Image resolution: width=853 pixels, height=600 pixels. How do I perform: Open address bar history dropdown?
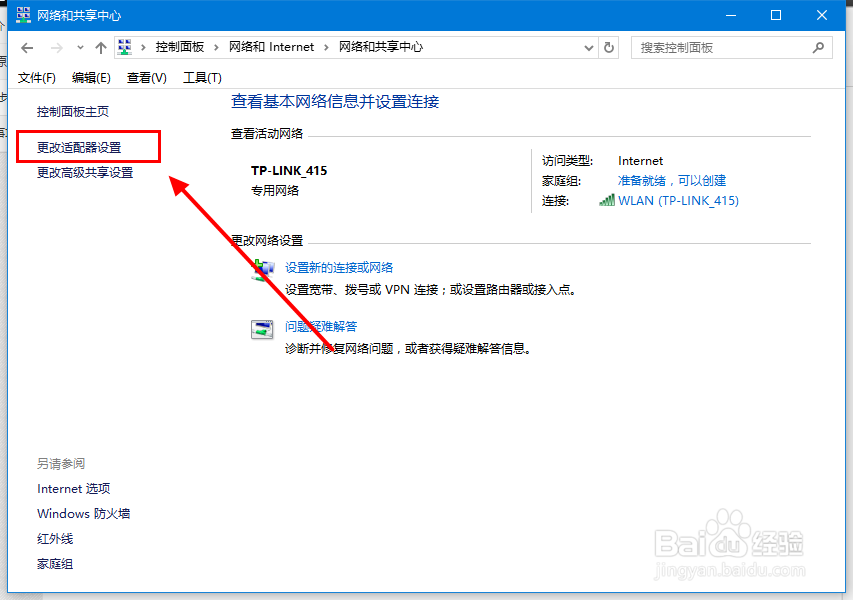click(x=589, y=48)
